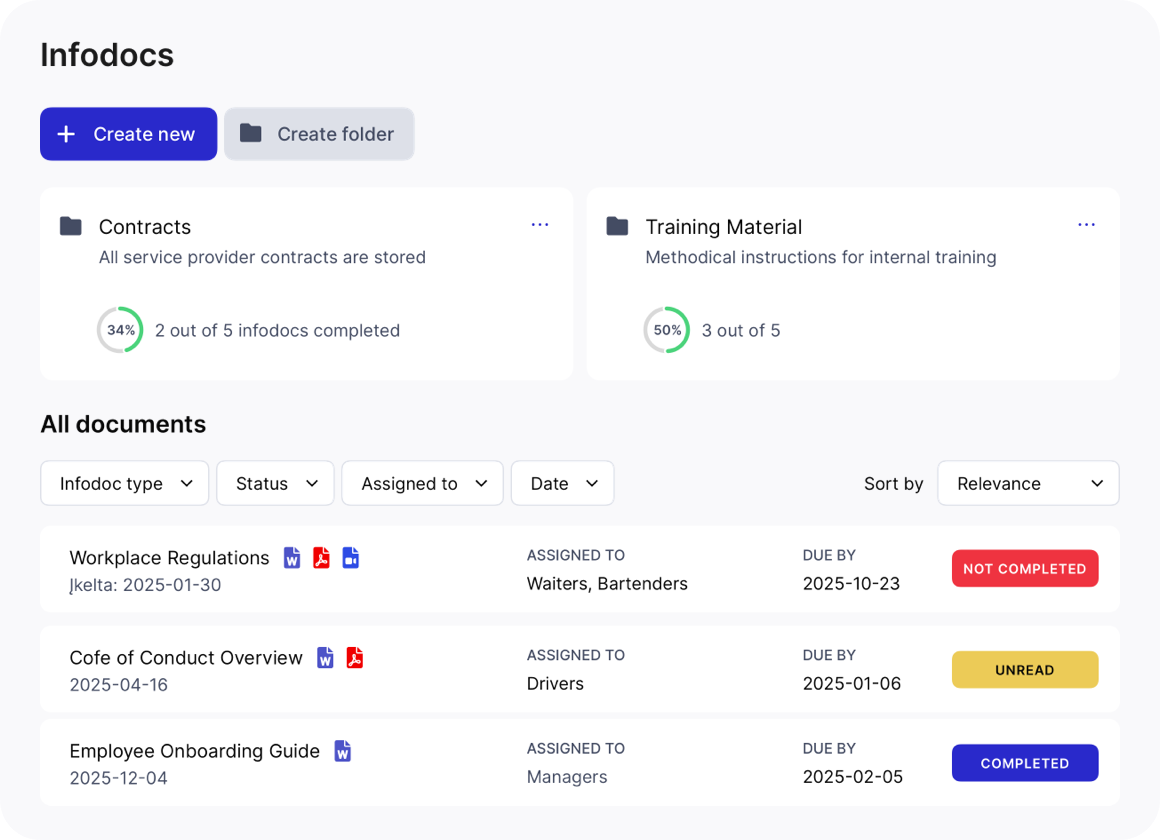
Task: Open three-dot menu on Contracts folder
Action: [x=540, y=225]
